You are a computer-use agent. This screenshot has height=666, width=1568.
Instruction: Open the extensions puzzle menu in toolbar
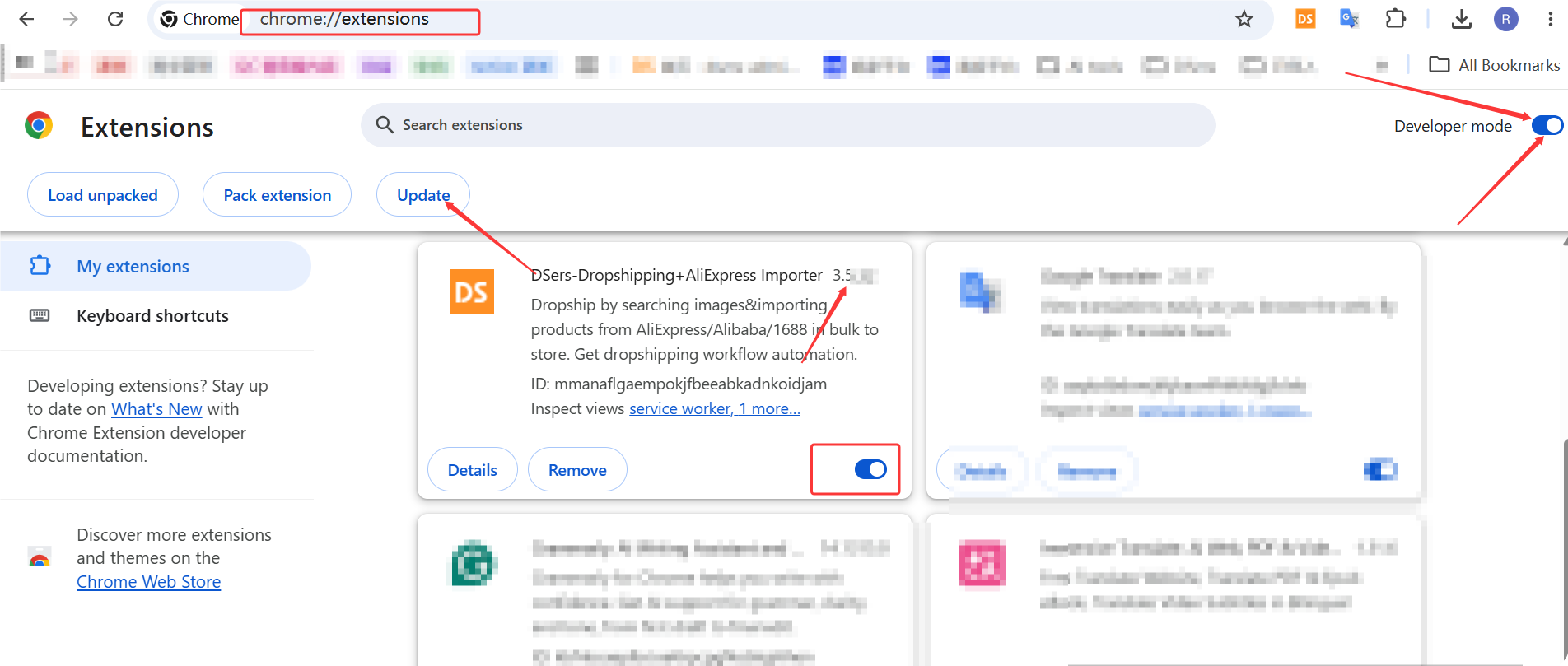click(x=1395, y=19)
